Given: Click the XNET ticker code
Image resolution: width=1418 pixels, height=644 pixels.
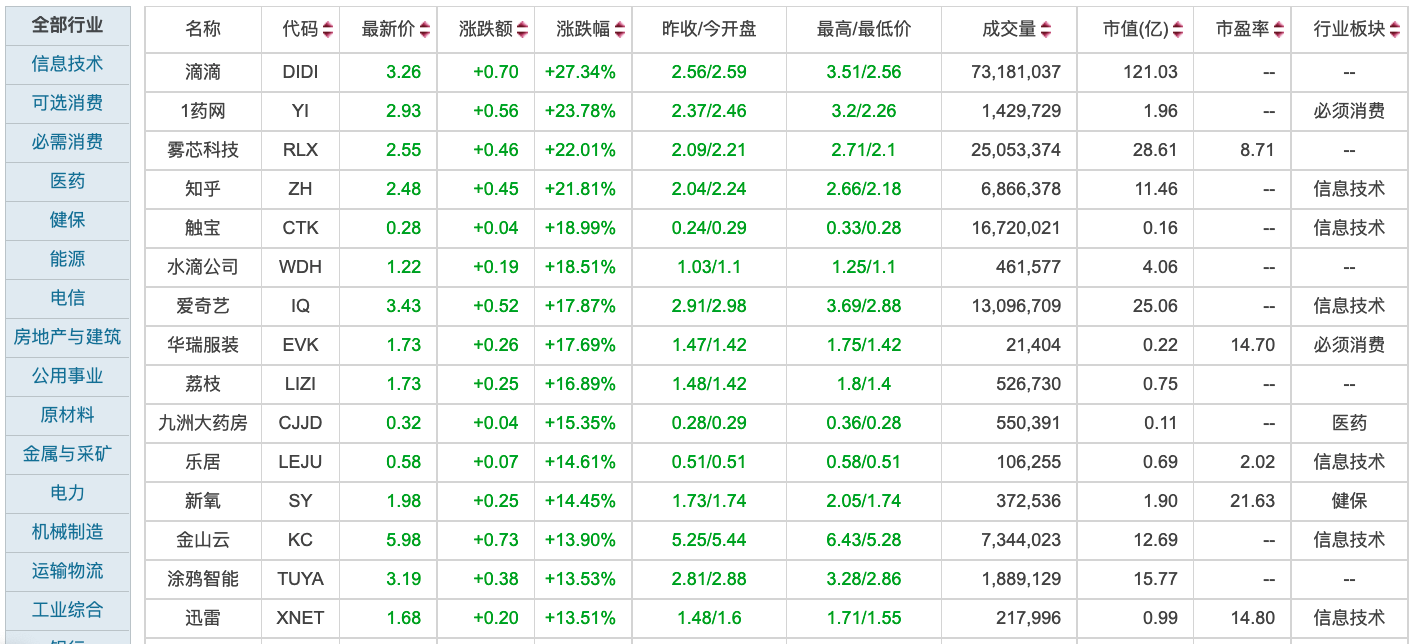Looking at the screenshot, I should click(301, 618).
